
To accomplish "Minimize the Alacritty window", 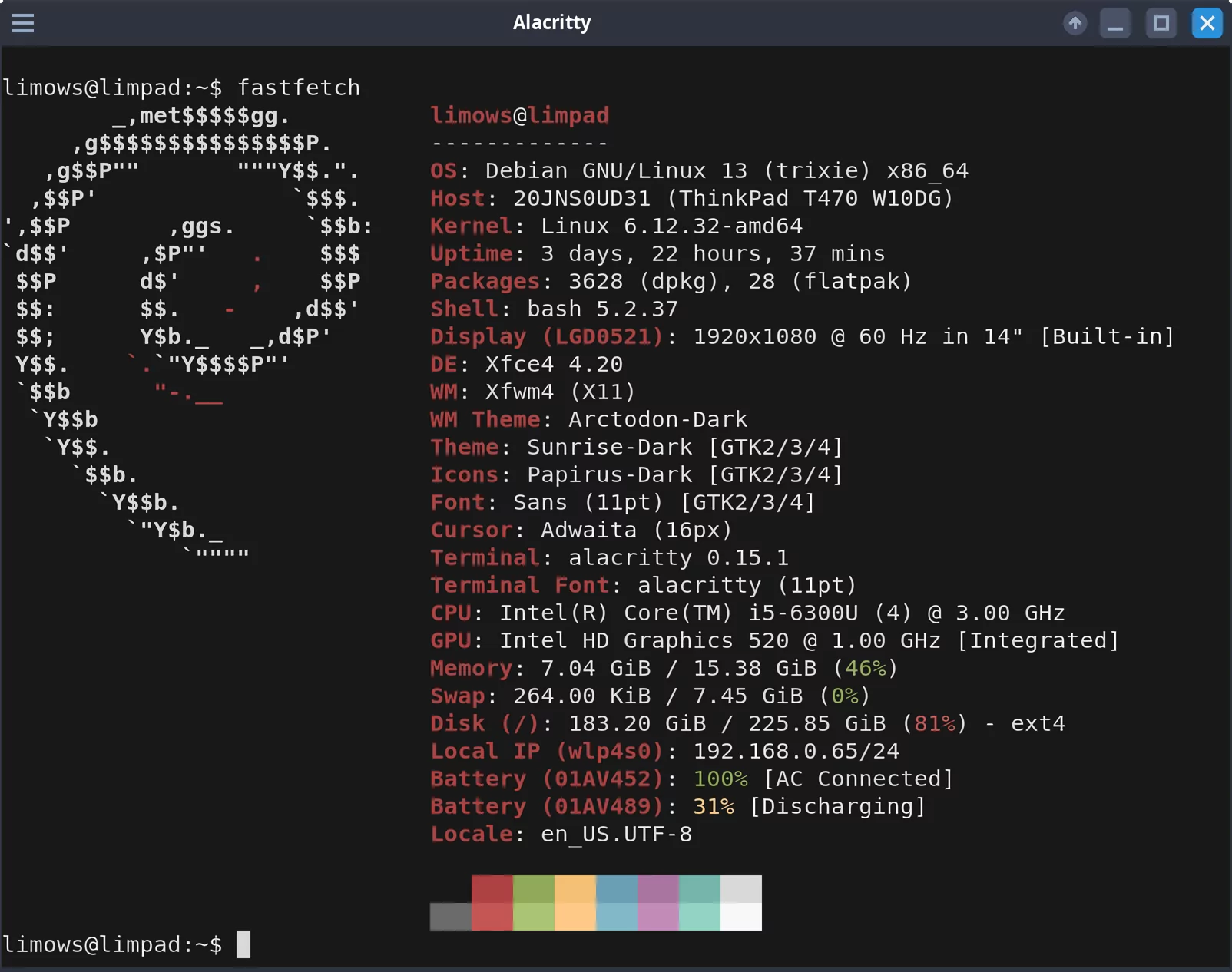I will tap(1115, 23).
